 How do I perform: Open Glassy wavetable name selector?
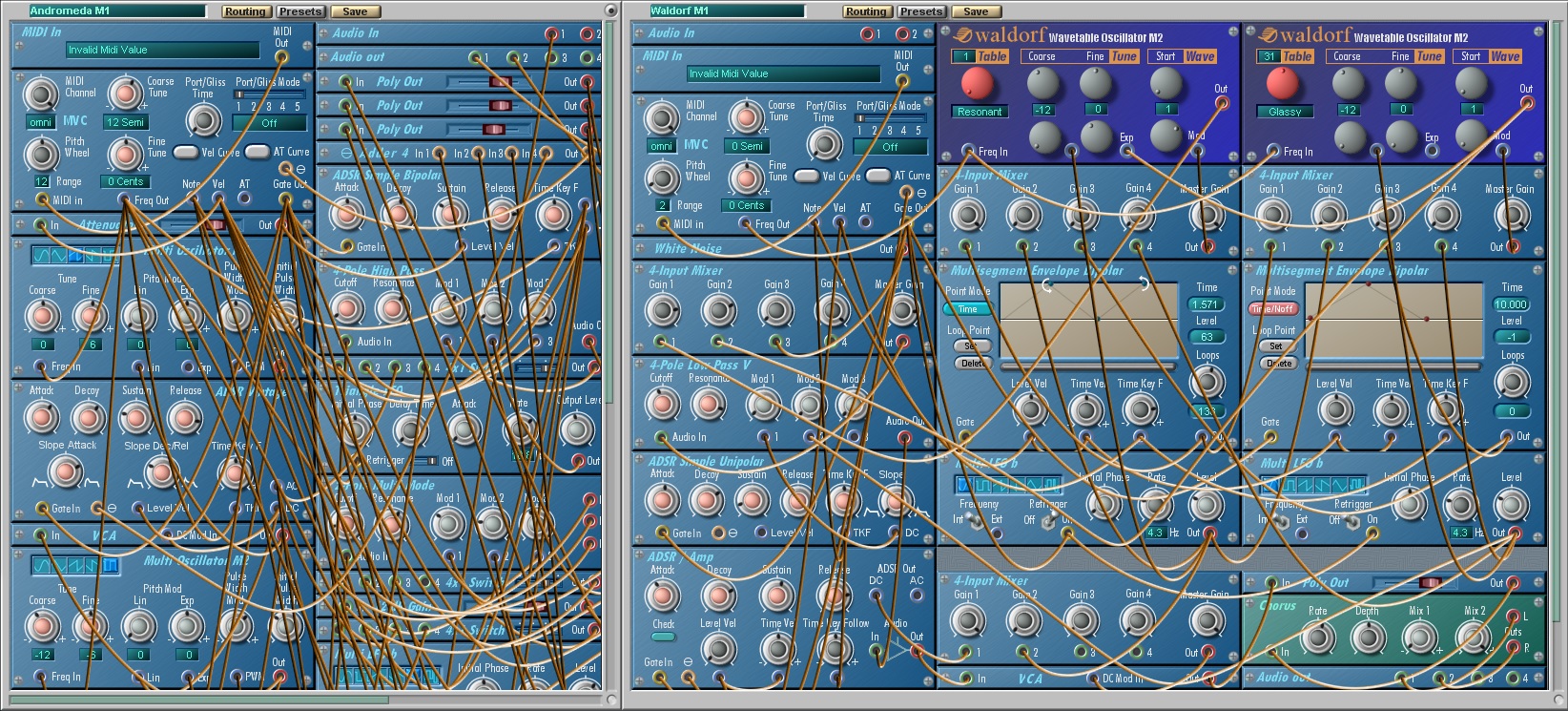pos(1285,112)
